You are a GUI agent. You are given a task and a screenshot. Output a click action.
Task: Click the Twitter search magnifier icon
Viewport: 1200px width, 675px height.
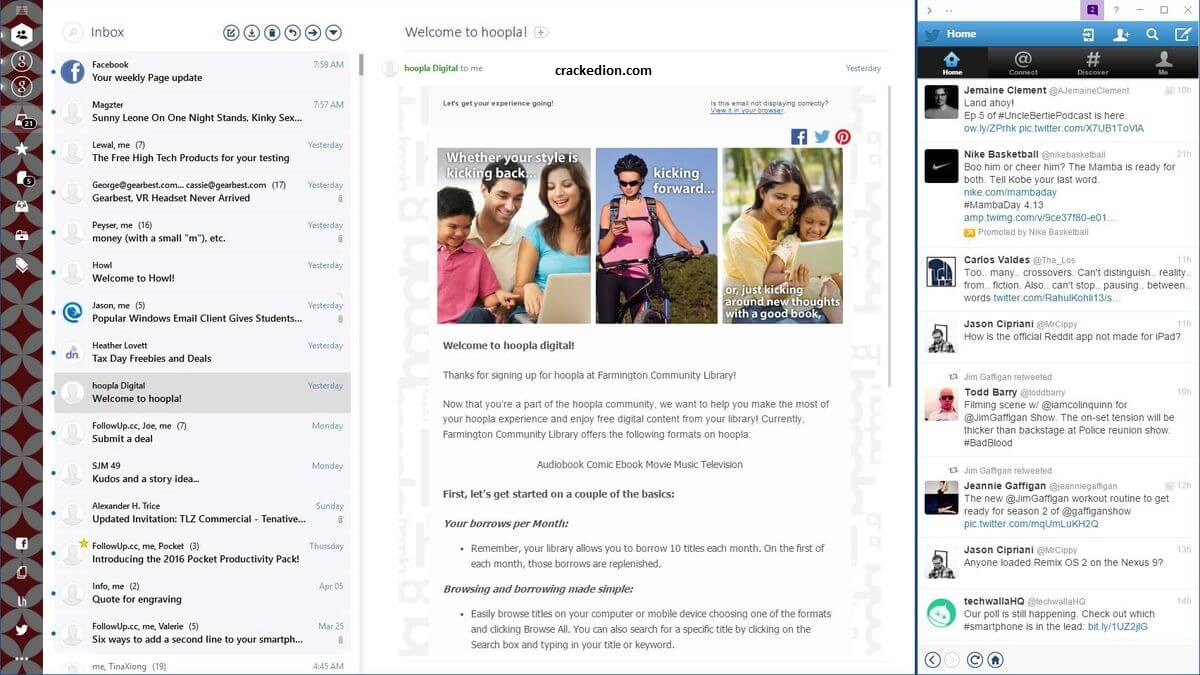pos(1153,34)
